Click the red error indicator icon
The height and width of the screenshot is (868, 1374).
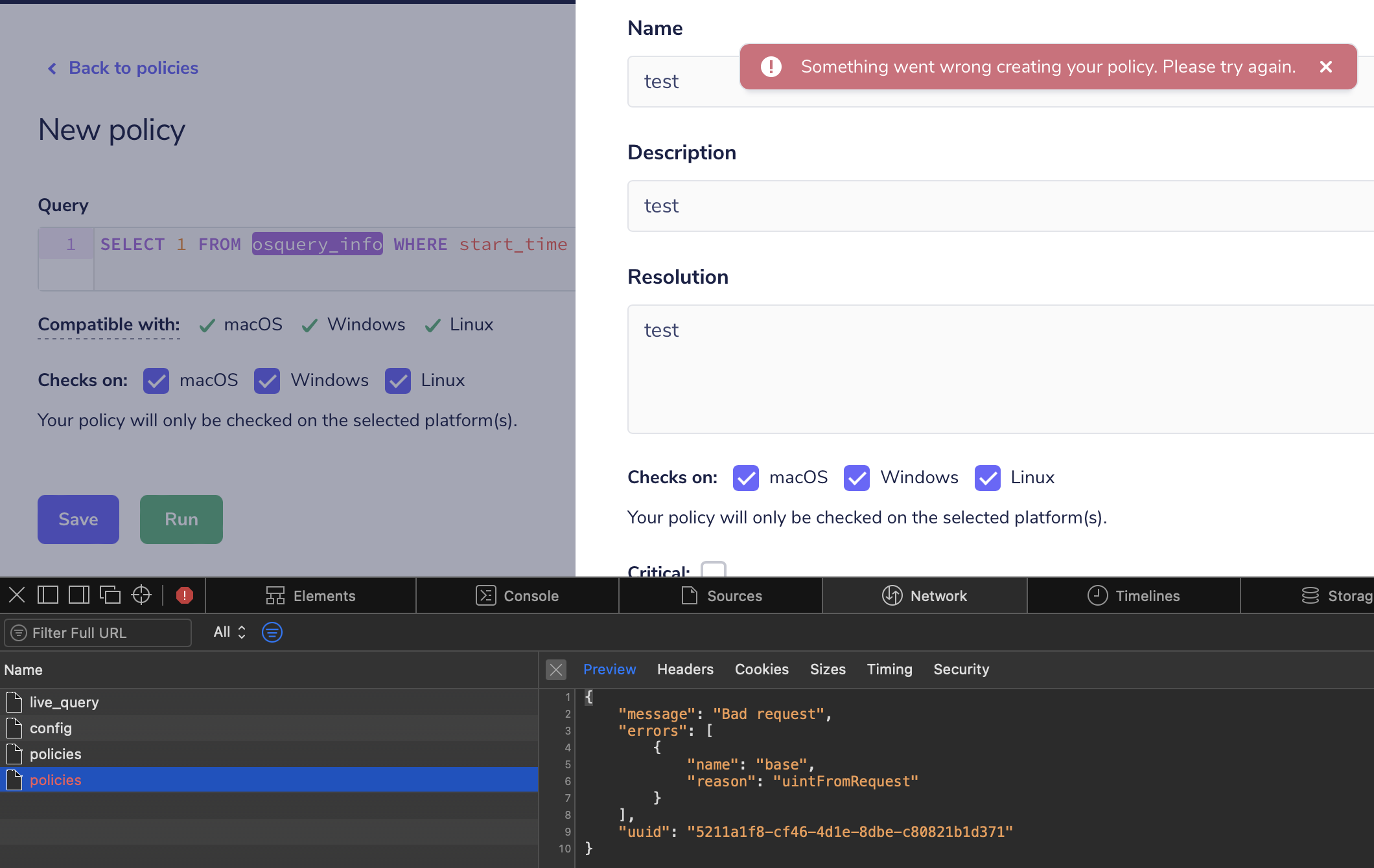pos(185,595)
